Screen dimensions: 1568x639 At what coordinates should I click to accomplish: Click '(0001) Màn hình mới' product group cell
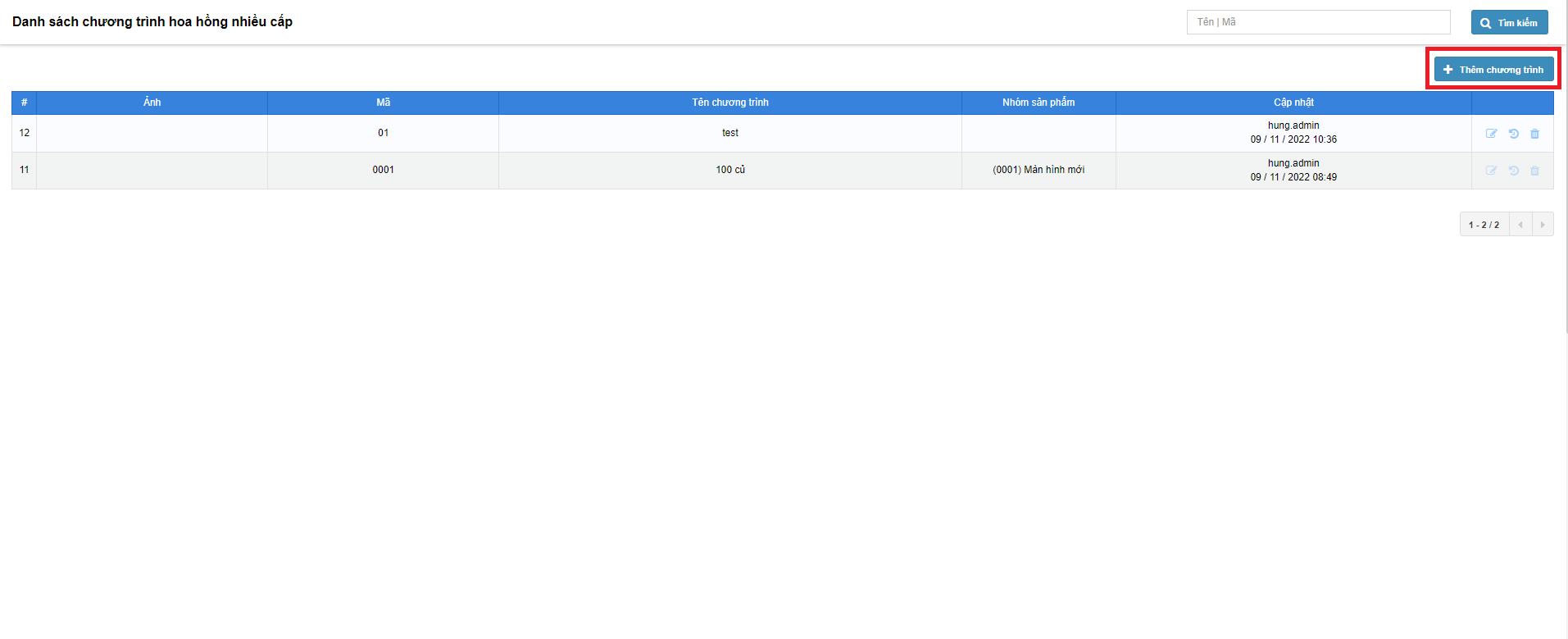1038,170
